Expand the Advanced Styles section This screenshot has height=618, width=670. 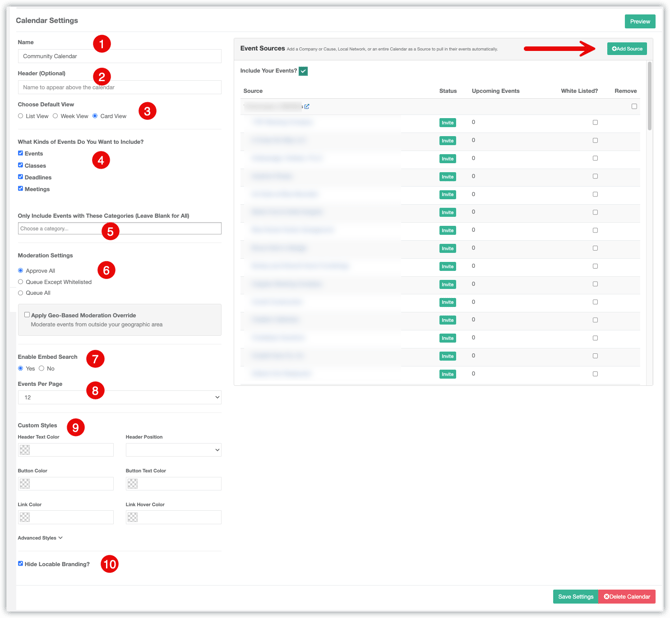40,538
